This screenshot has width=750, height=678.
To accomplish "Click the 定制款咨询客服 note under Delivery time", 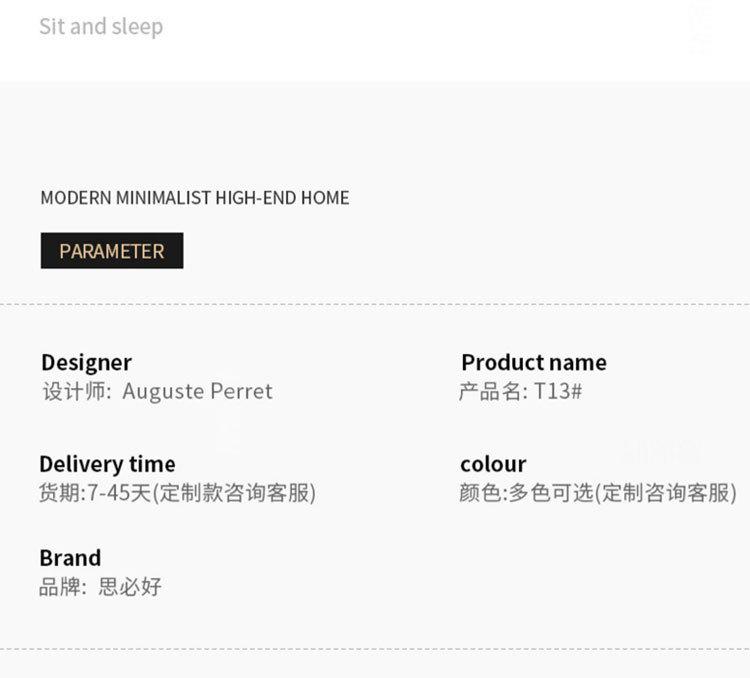I will 236,493.
